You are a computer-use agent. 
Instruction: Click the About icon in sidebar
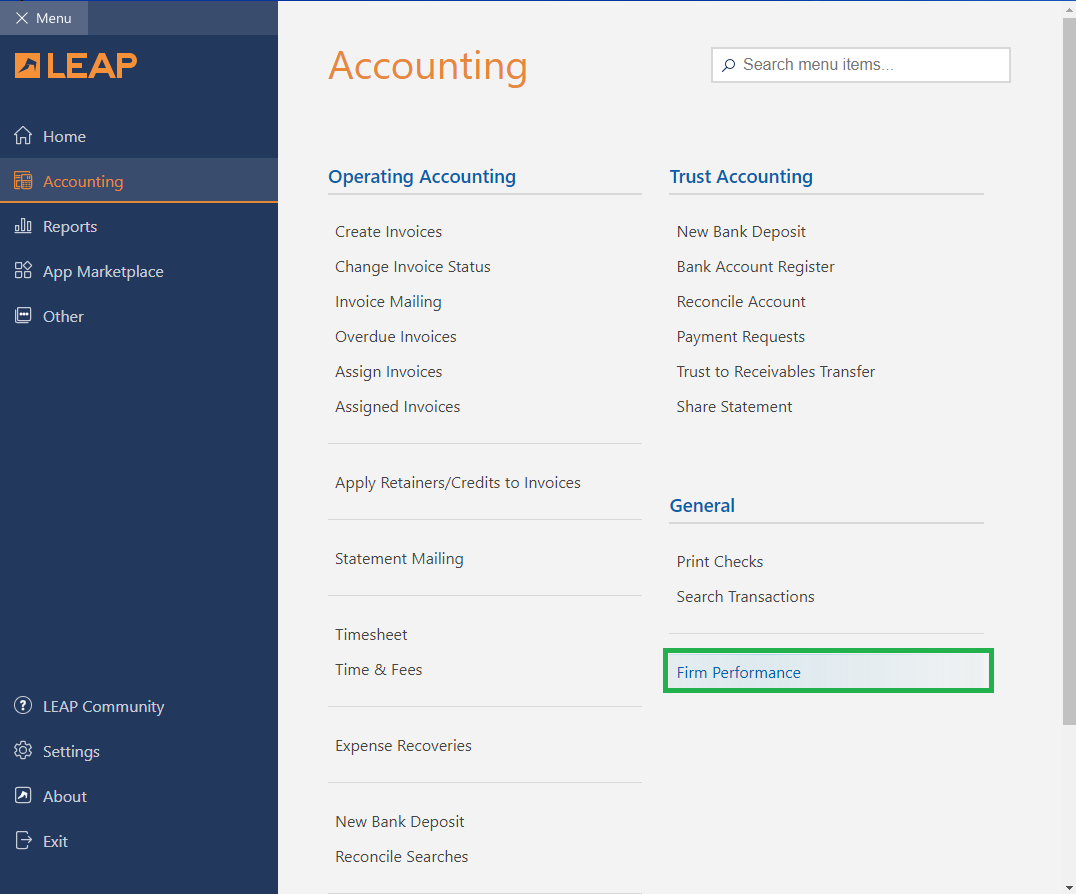(x=23, y=796)
